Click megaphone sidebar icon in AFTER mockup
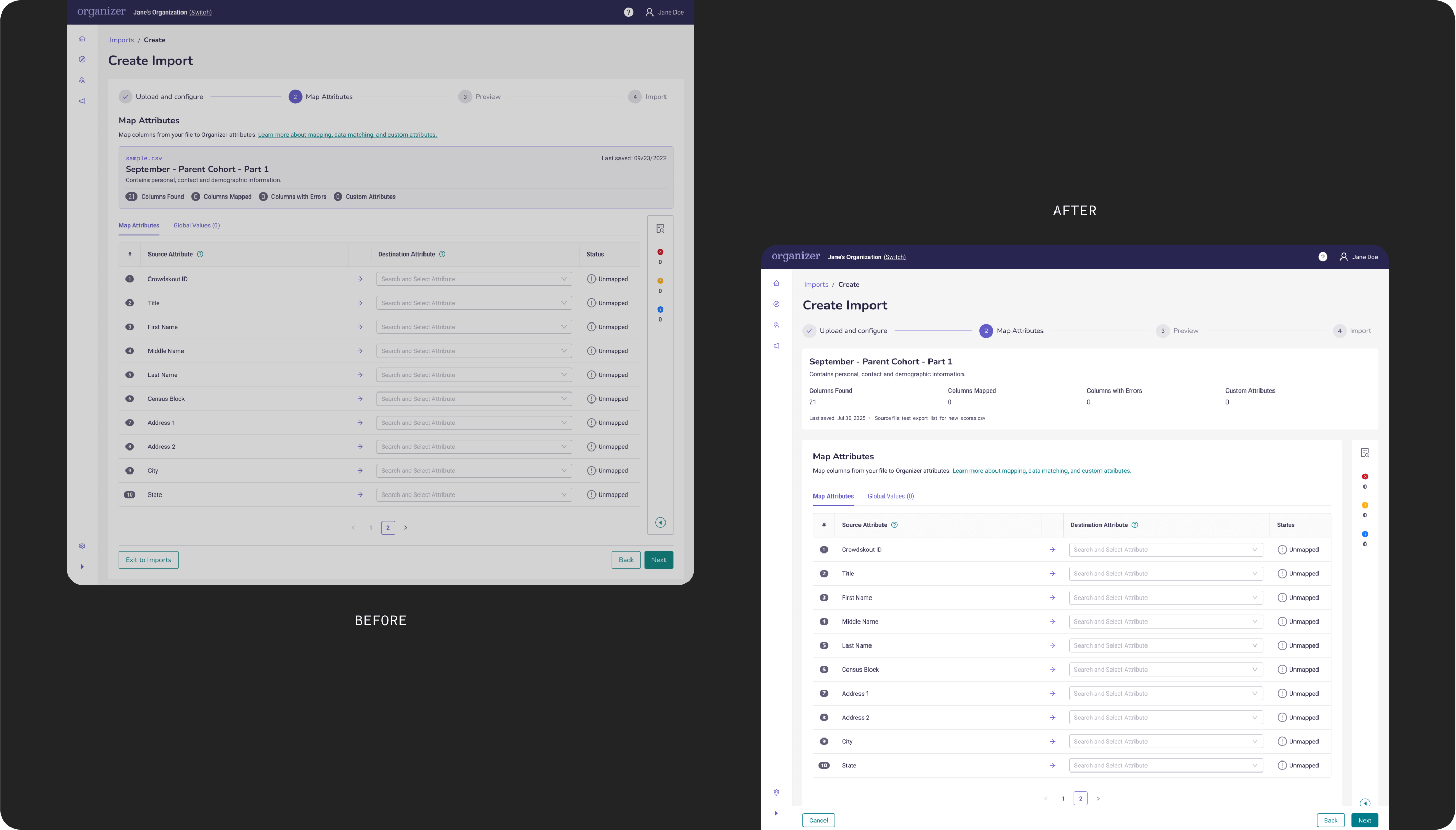 pyautogui.click(x=776, y=346)
